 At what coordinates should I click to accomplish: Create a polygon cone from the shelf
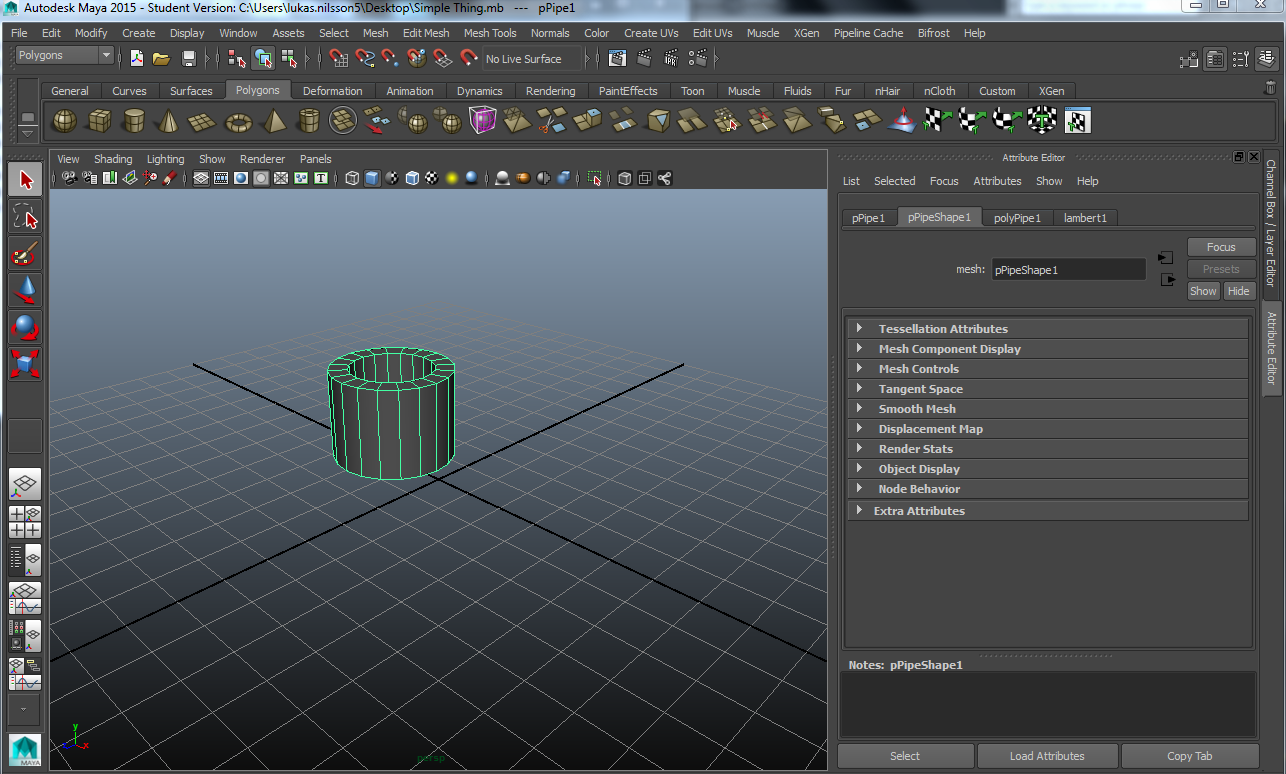click(167, 121)
